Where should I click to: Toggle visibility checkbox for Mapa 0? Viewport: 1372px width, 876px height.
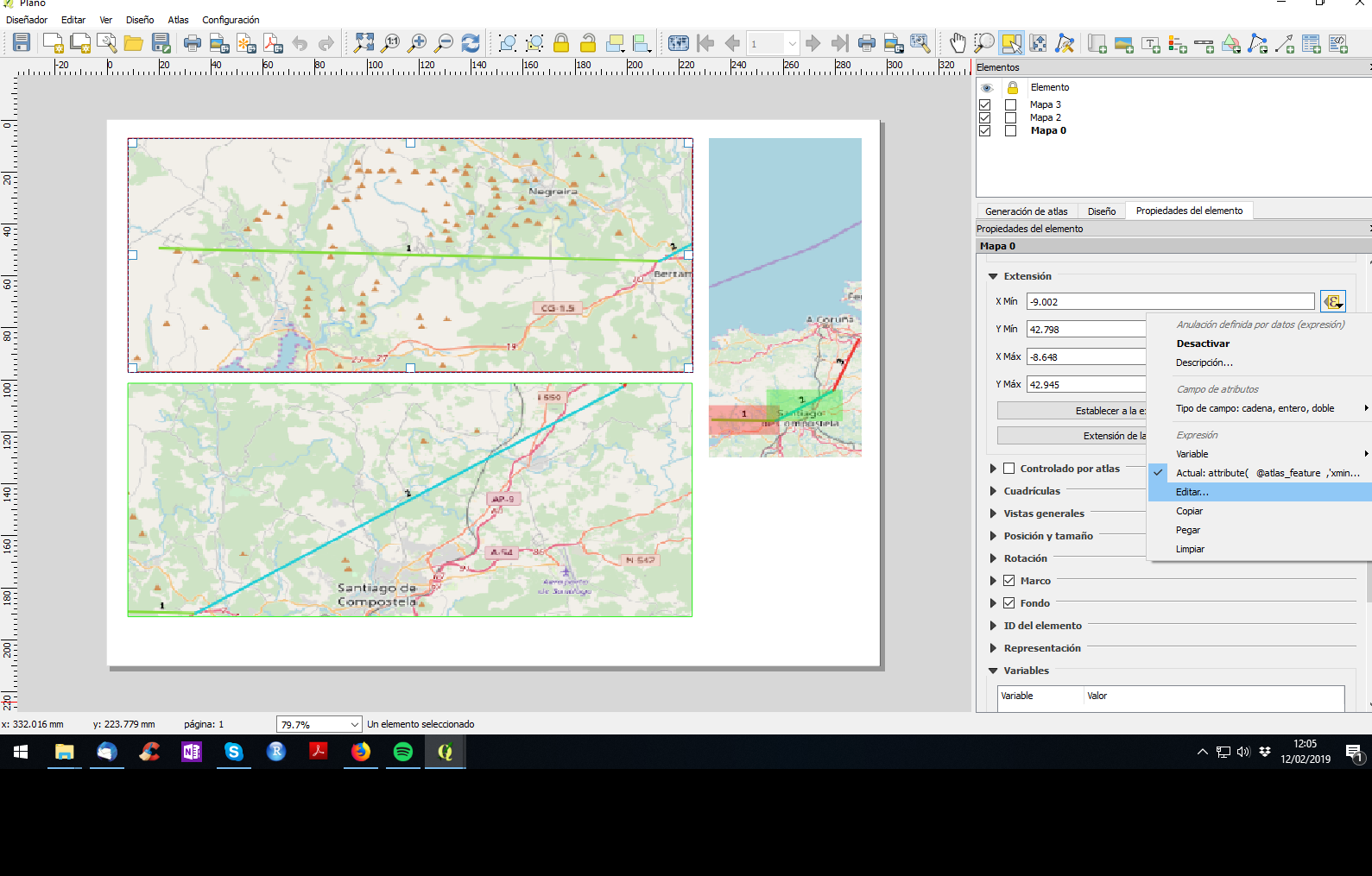click(x=985, y=130)
